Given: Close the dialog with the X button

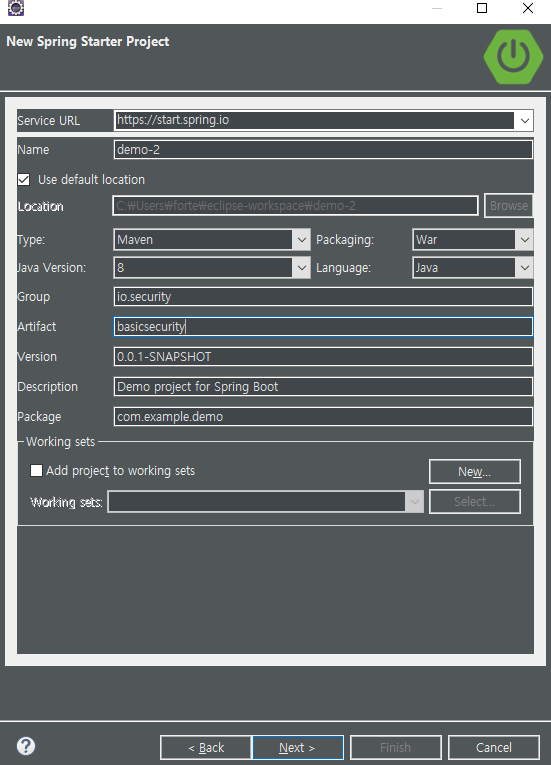Looking at the screenshot, I should click(x=528, y=8).
